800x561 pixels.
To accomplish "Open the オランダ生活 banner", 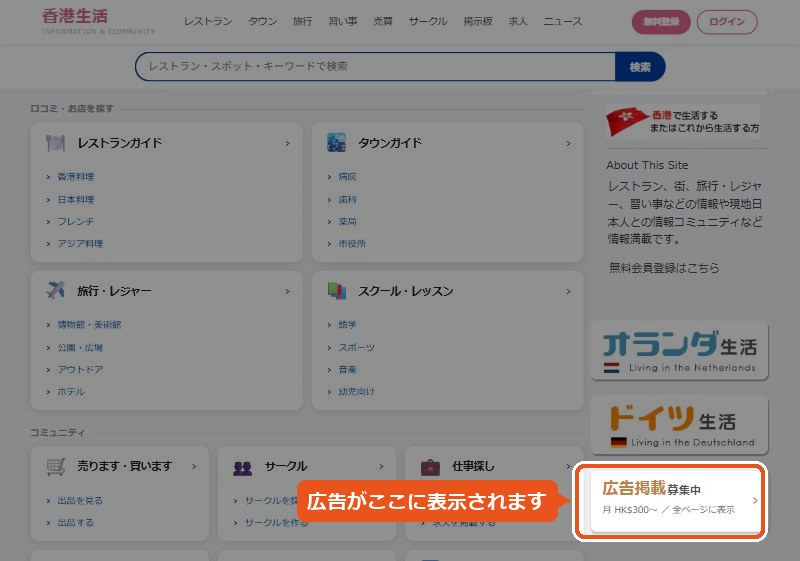I will click(680, 350).
